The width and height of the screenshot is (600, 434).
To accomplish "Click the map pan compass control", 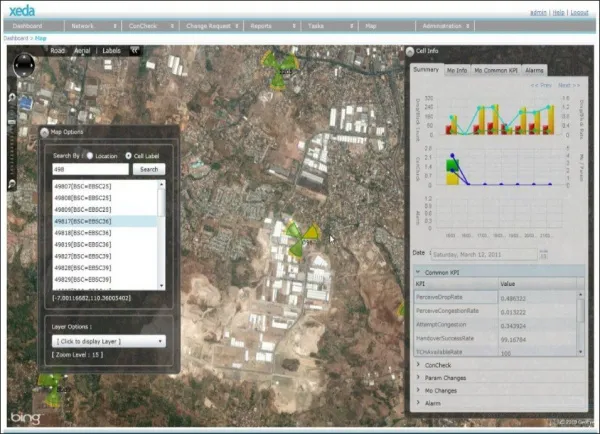I will 23,66.
